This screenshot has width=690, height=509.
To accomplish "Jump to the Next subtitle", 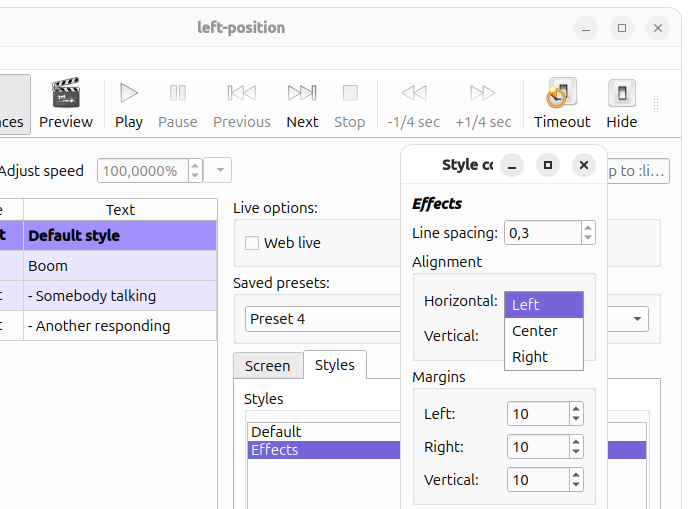I will (x=302, y=104).
